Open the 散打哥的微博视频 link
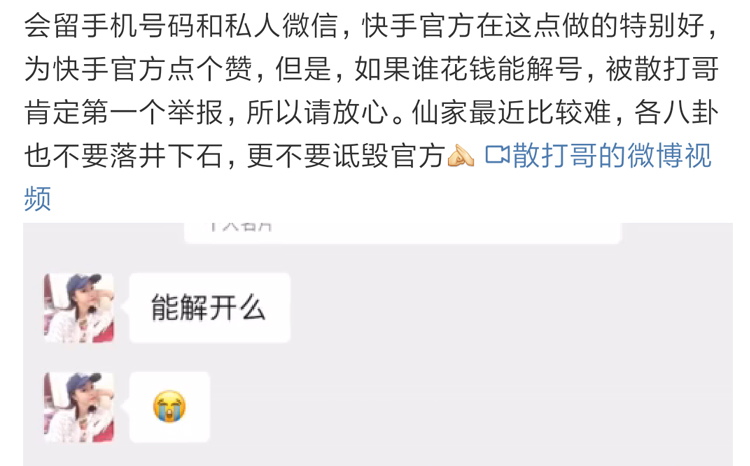The width and height of the screenshot is (750, 466). [x=600, y=156]
